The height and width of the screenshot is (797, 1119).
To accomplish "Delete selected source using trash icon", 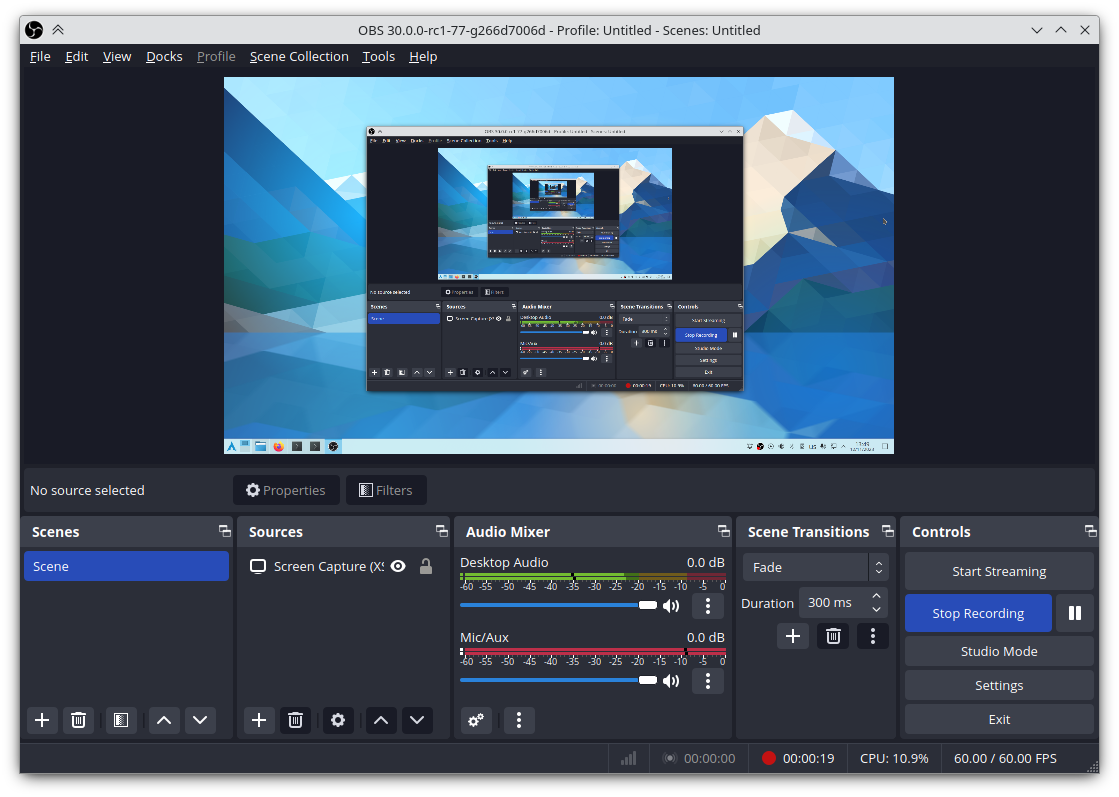I will click(295, 720).
